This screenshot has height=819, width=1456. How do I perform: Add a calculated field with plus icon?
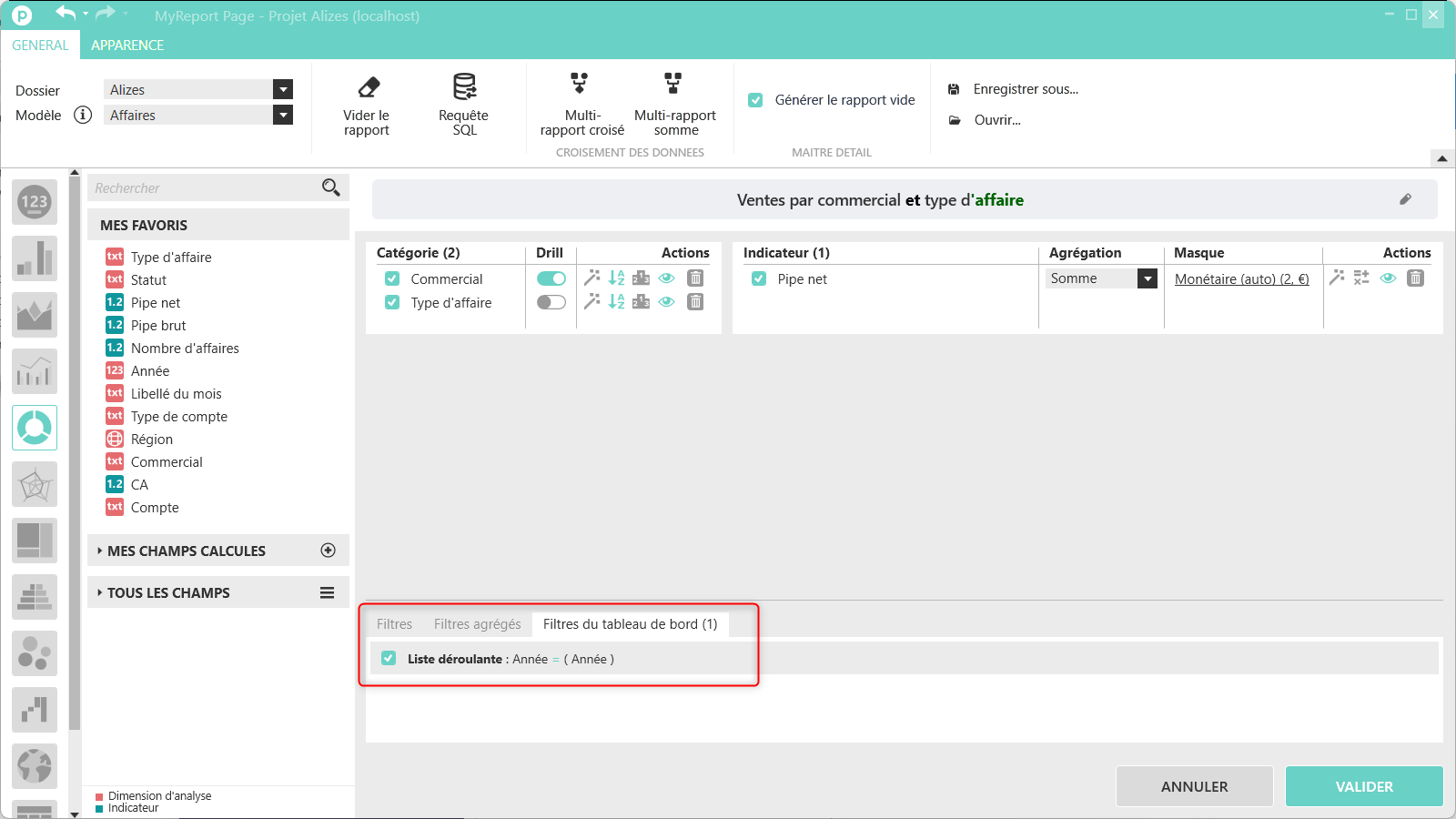329,551
